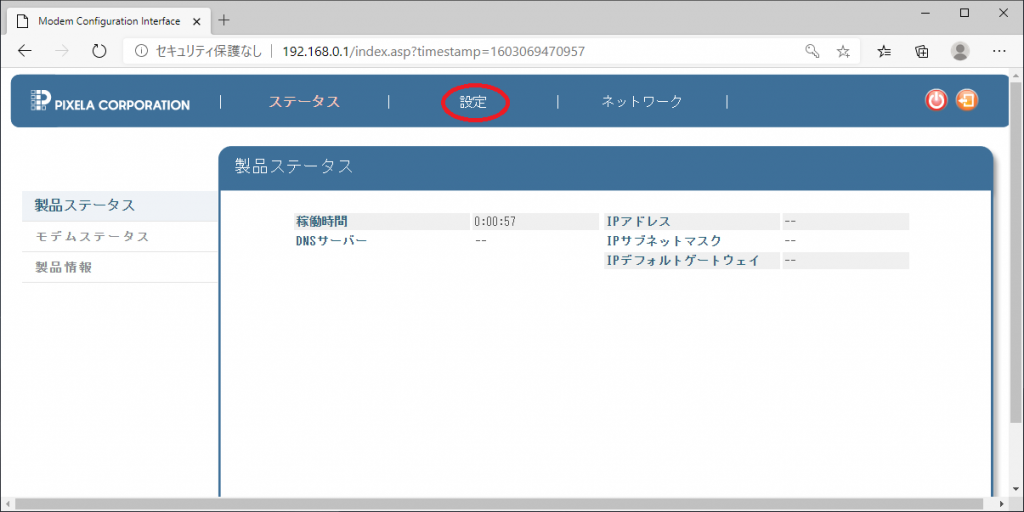The image size is (1024, 512).
Task: Open the browser profile avatar
Action: click(x=960, y=51)
